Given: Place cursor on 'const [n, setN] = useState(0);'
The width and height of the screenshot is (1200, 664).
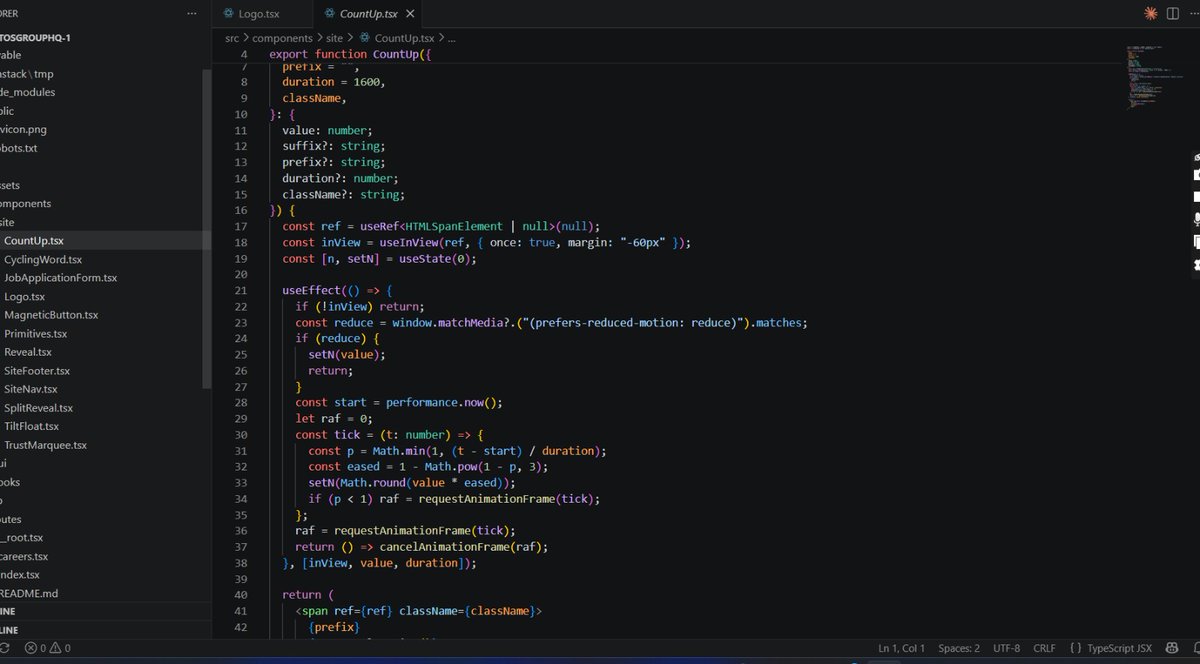Looking at the screenshot, I should [379, 258].
